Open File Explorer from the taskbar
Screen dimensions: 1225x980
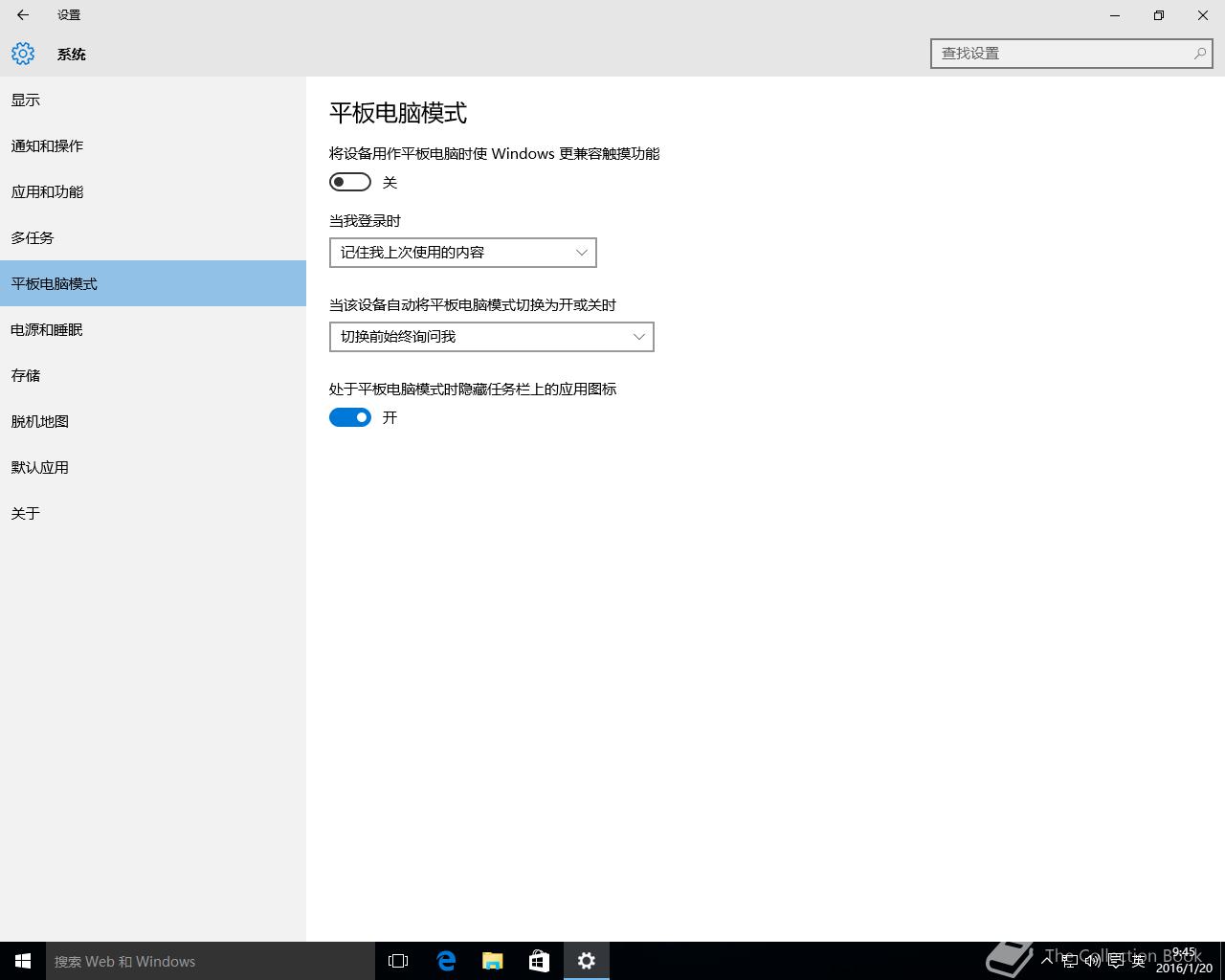pyautogui.click(x=492, y=961)
